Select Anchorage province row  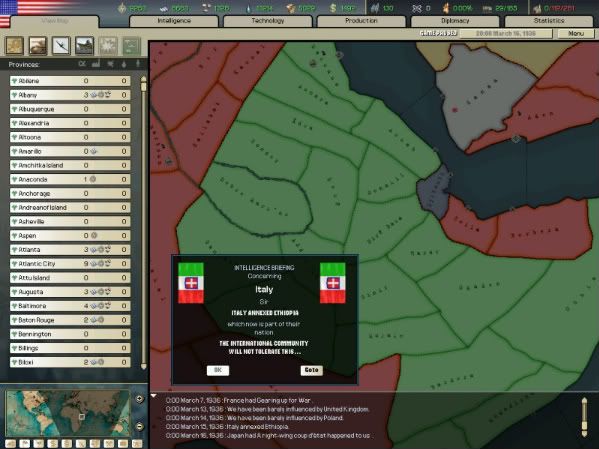coord(70,193)
